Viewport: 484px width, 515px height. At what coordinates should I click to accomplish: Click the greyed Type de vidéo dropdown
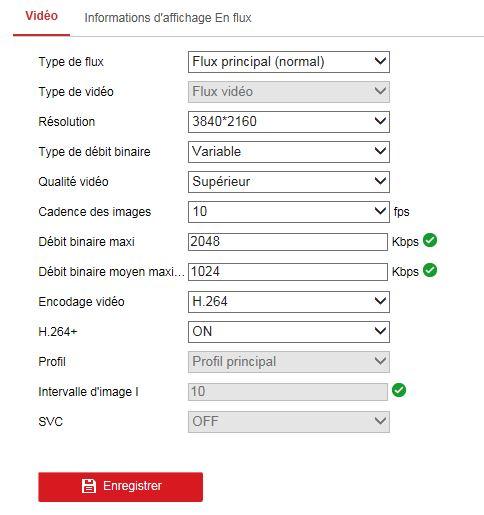289,92
